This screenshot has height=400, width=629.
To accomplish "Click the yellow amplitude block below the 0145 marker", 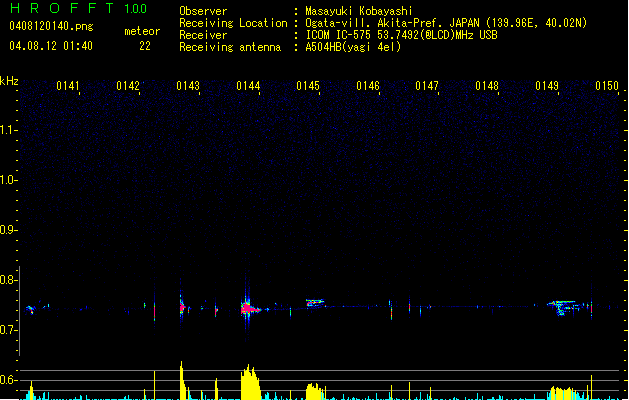I will tap(315, 392).
